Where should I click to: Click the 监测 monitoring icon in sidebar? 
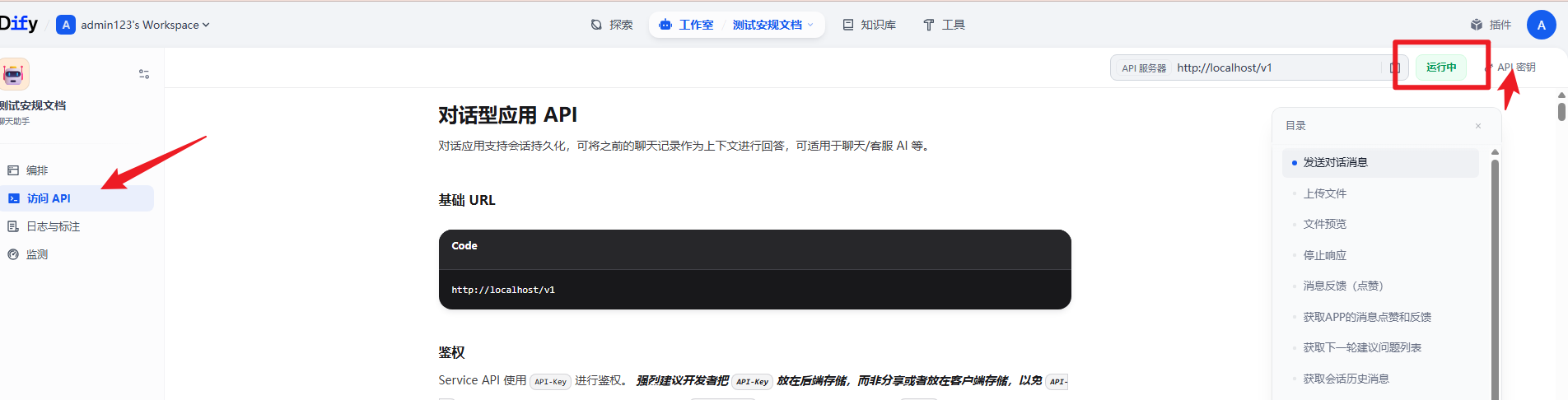coord(13,254)
